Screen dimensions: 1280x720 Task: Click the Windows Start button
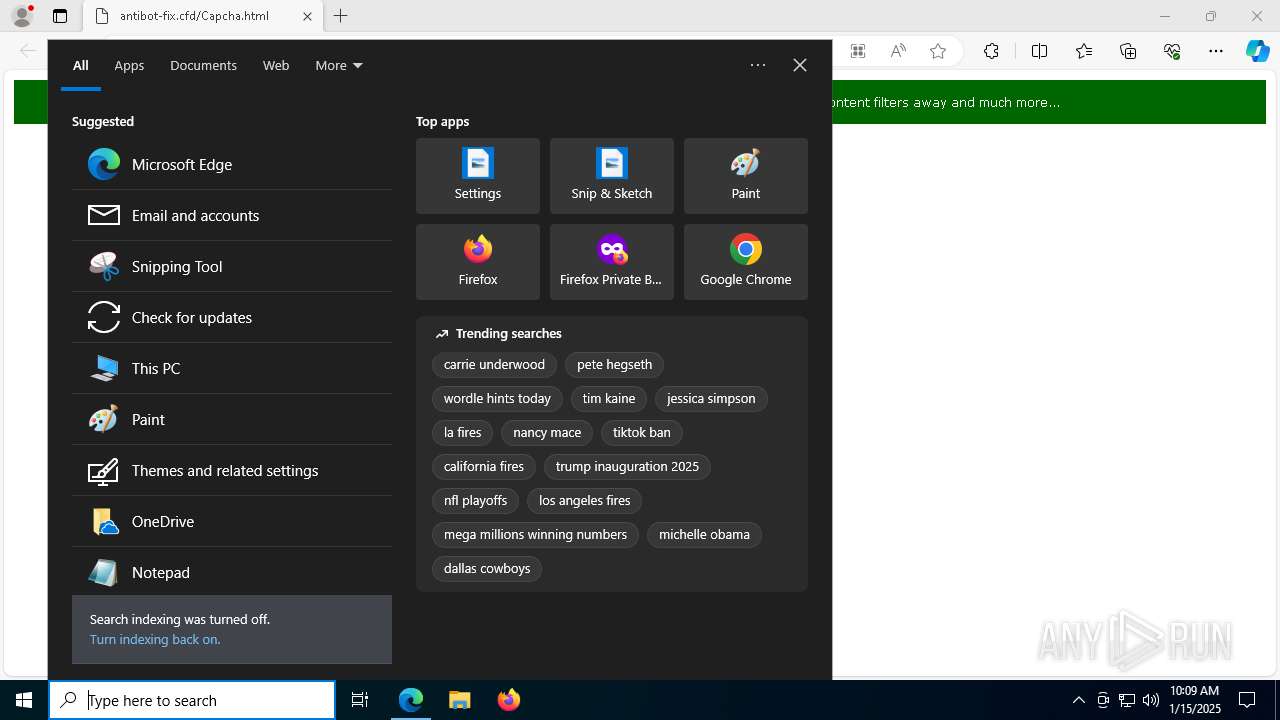[24, 700]
